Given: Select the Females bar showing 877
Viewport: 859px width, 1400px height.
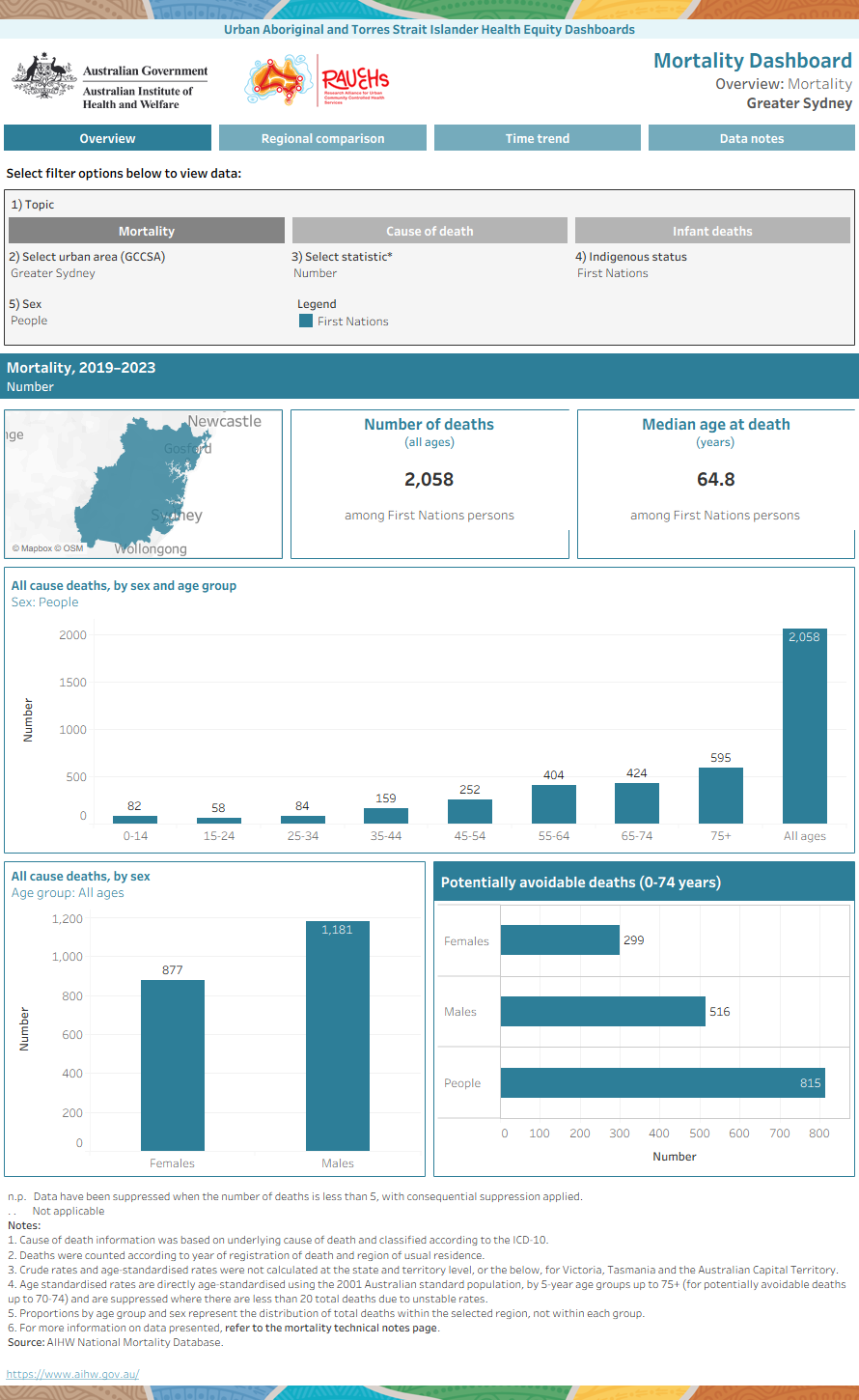Looking at the screenshot, I should coord(173,1066).
